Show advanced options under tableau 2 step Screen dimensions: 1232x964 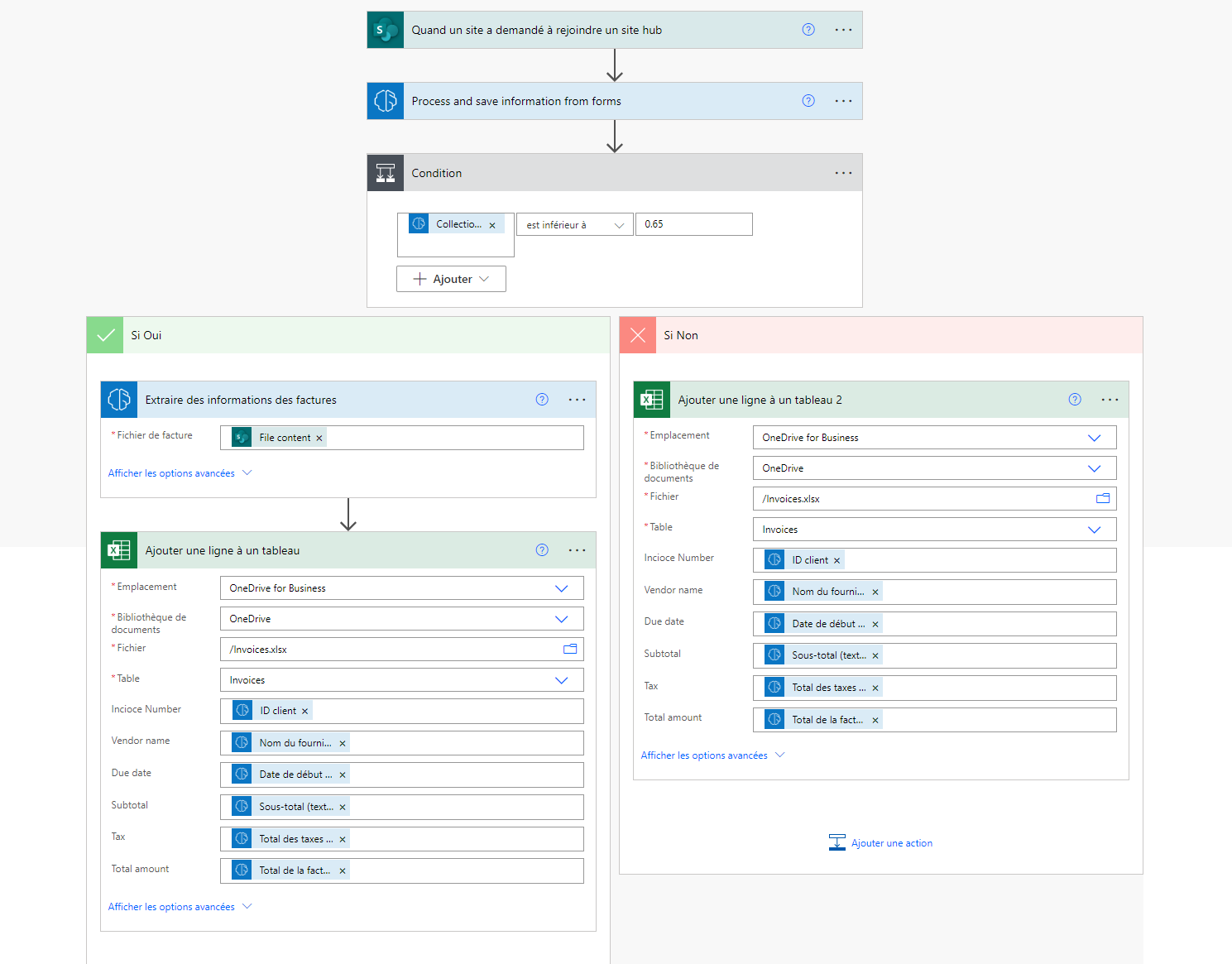(x=712, y=755)
